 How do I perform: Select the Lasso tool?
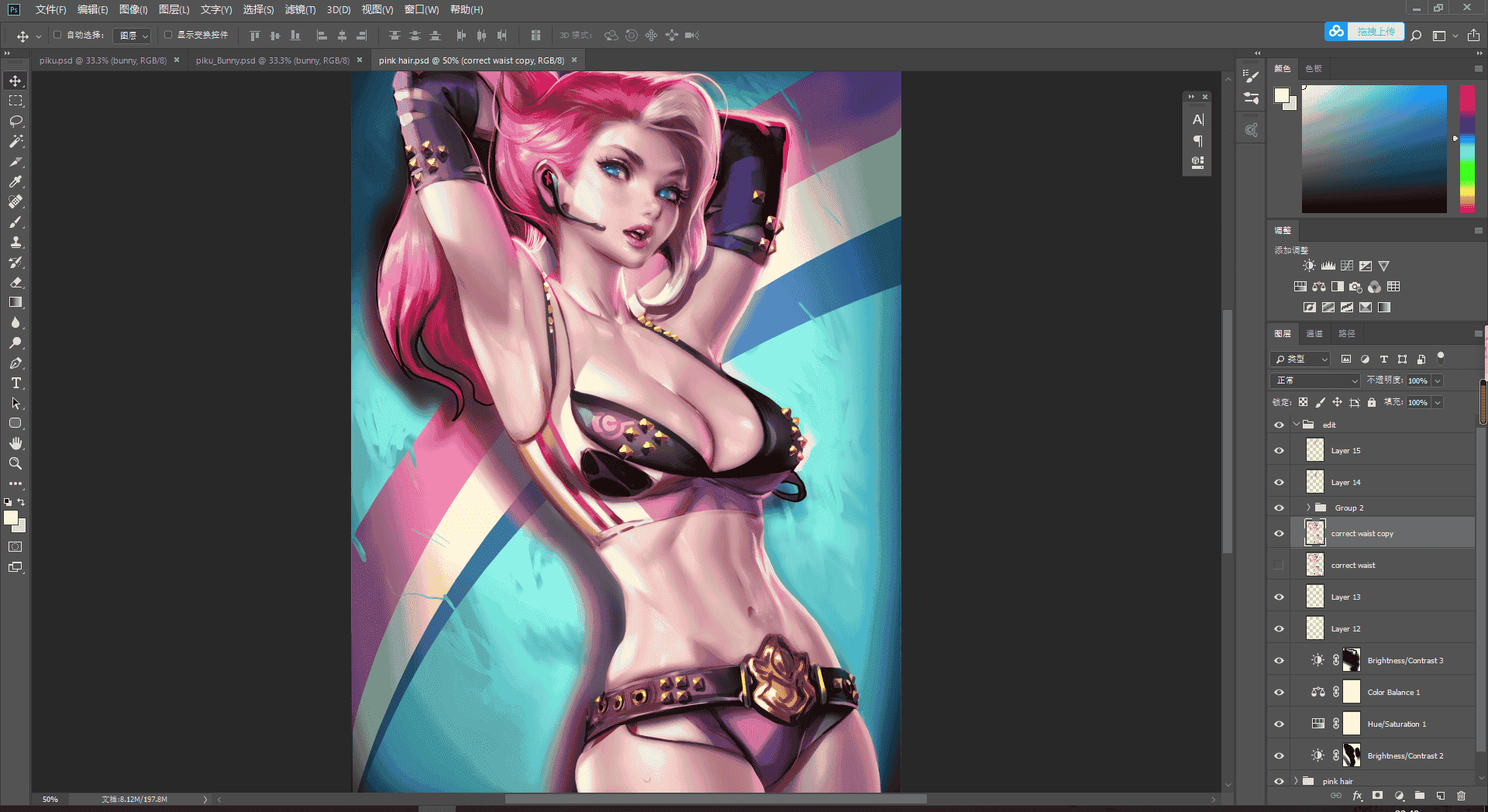tap(15, 121)
